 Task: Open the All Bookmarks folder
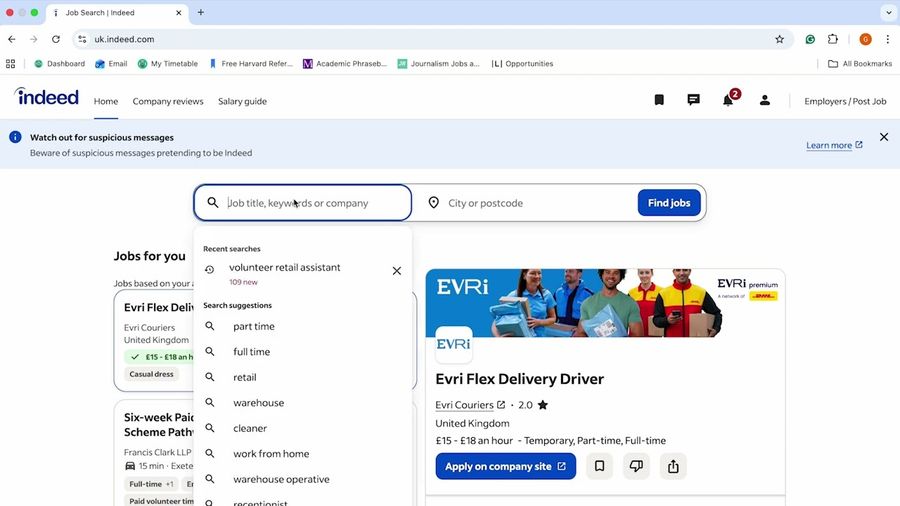[x=860, y=64]
